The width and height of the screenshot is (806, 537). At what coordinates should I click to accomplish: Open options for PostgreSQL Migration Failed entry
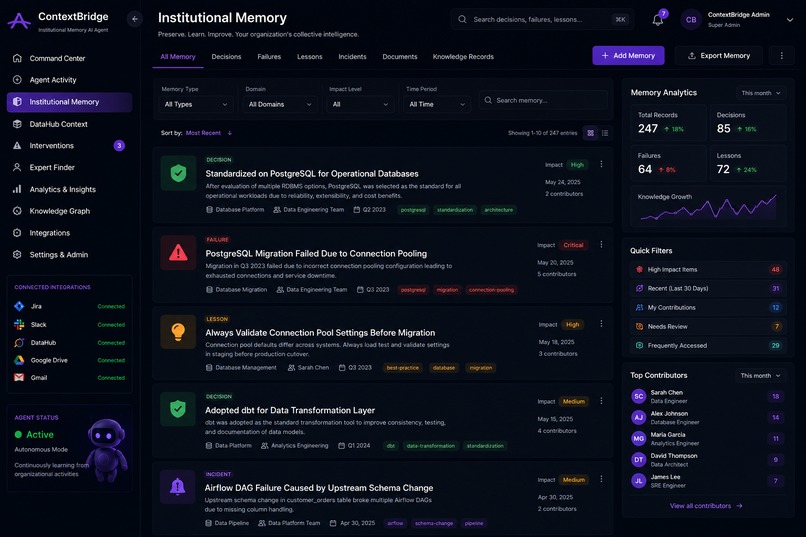tap(601, 245)
